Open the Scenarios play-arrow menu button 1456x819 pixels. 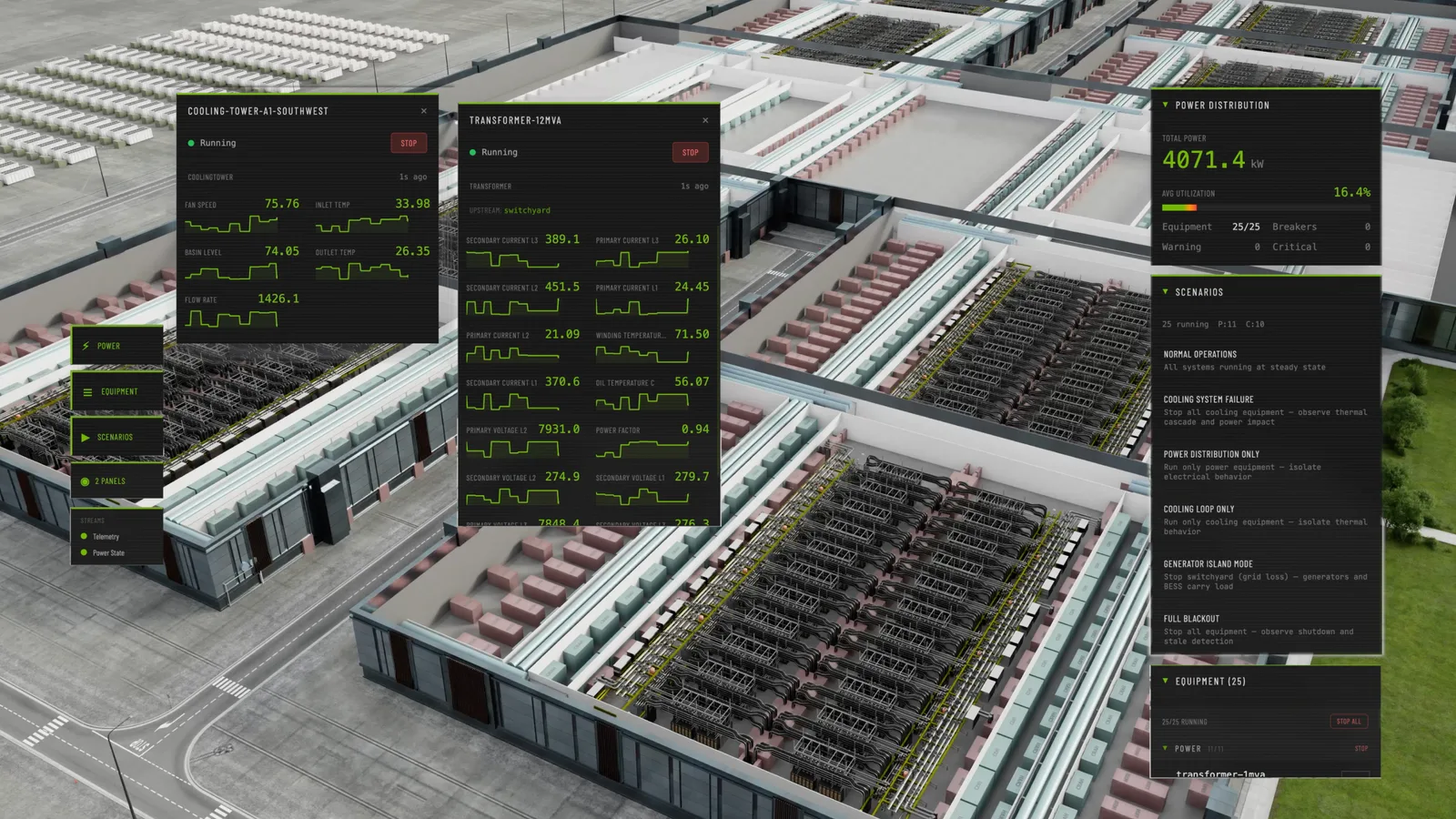pyautogui.click(x=117, y=437)
